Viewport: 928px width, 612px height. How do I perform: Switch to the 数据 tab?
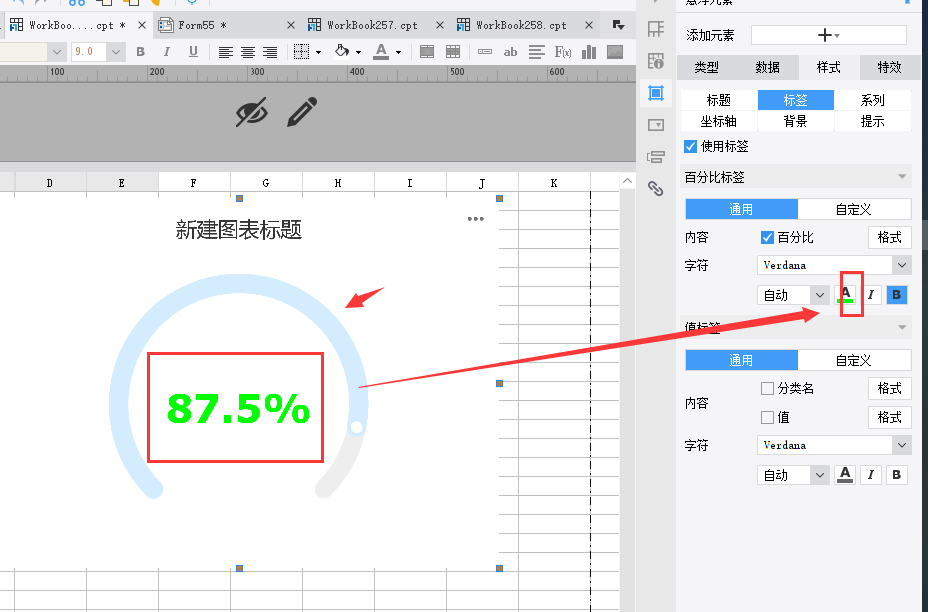tap(767, 67)
